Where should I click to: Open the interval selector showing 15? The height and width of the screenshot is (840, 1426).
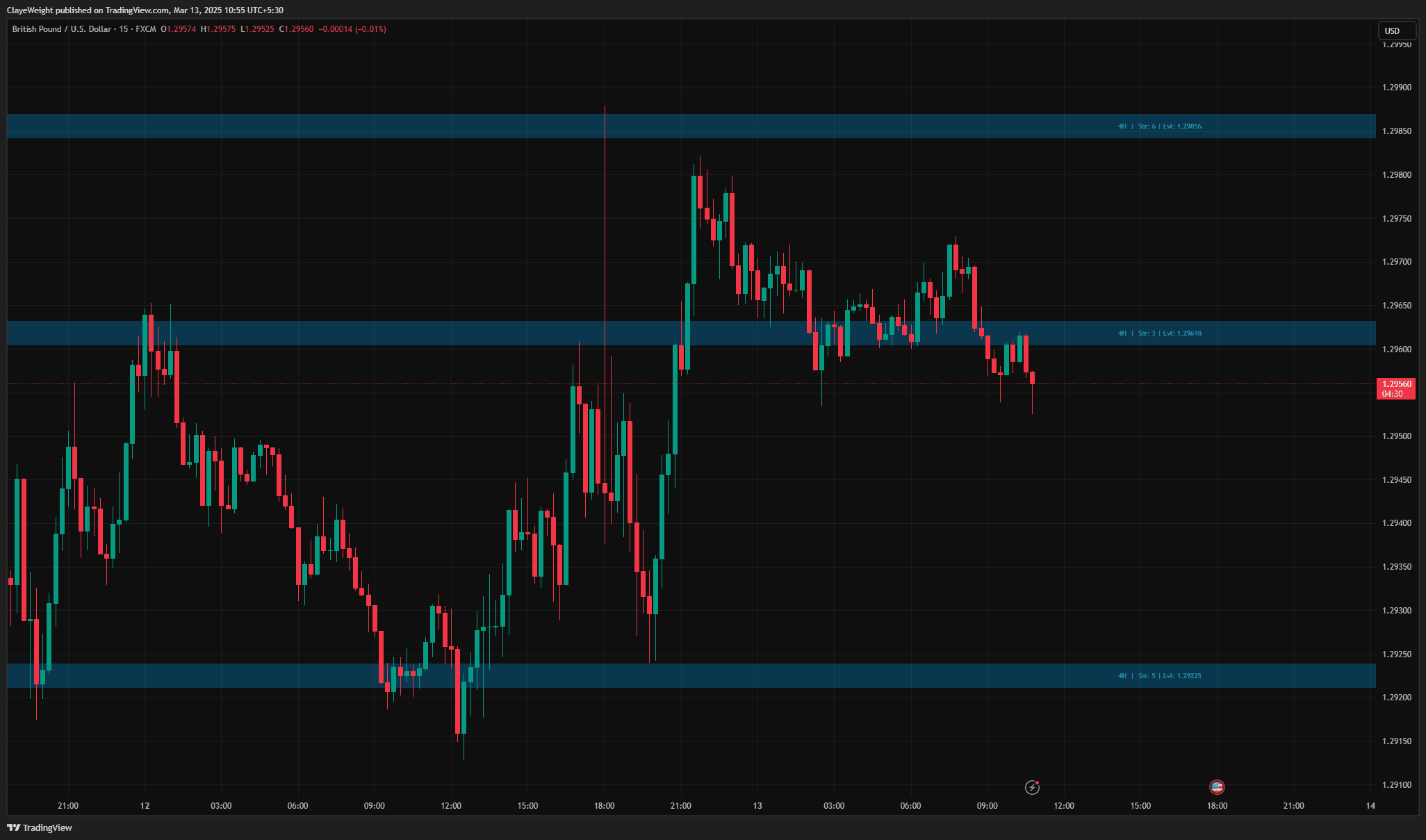(x=123, y=30)
